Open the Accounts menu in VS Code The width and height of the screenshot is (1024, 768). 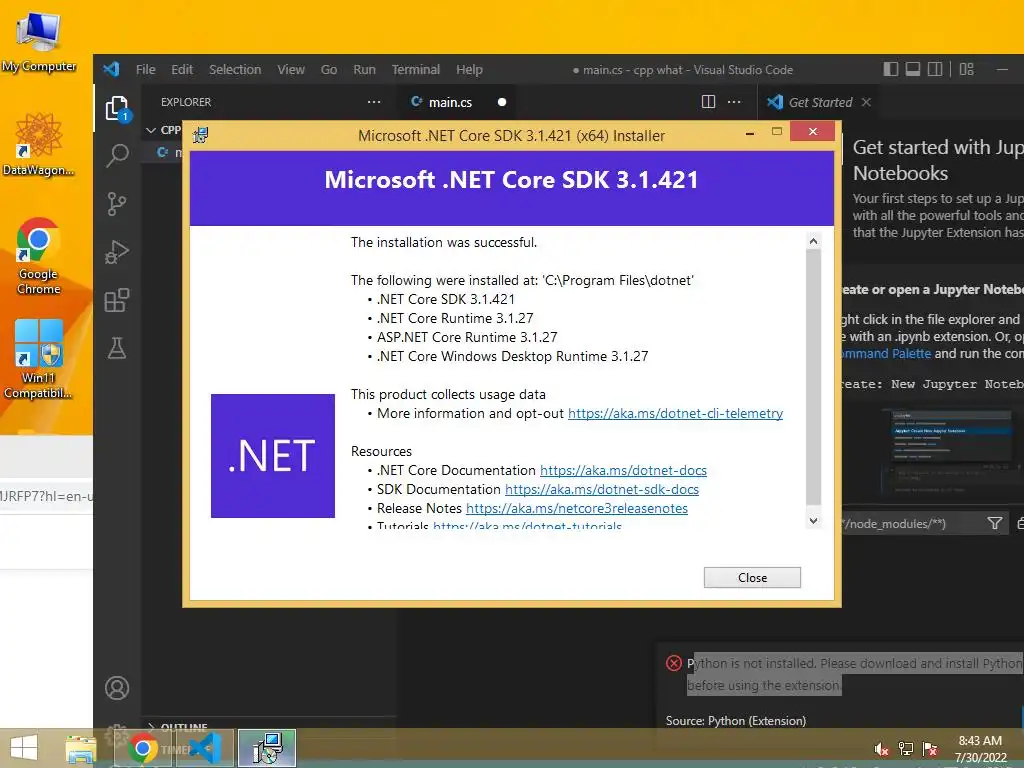click(x=117, y=688)
